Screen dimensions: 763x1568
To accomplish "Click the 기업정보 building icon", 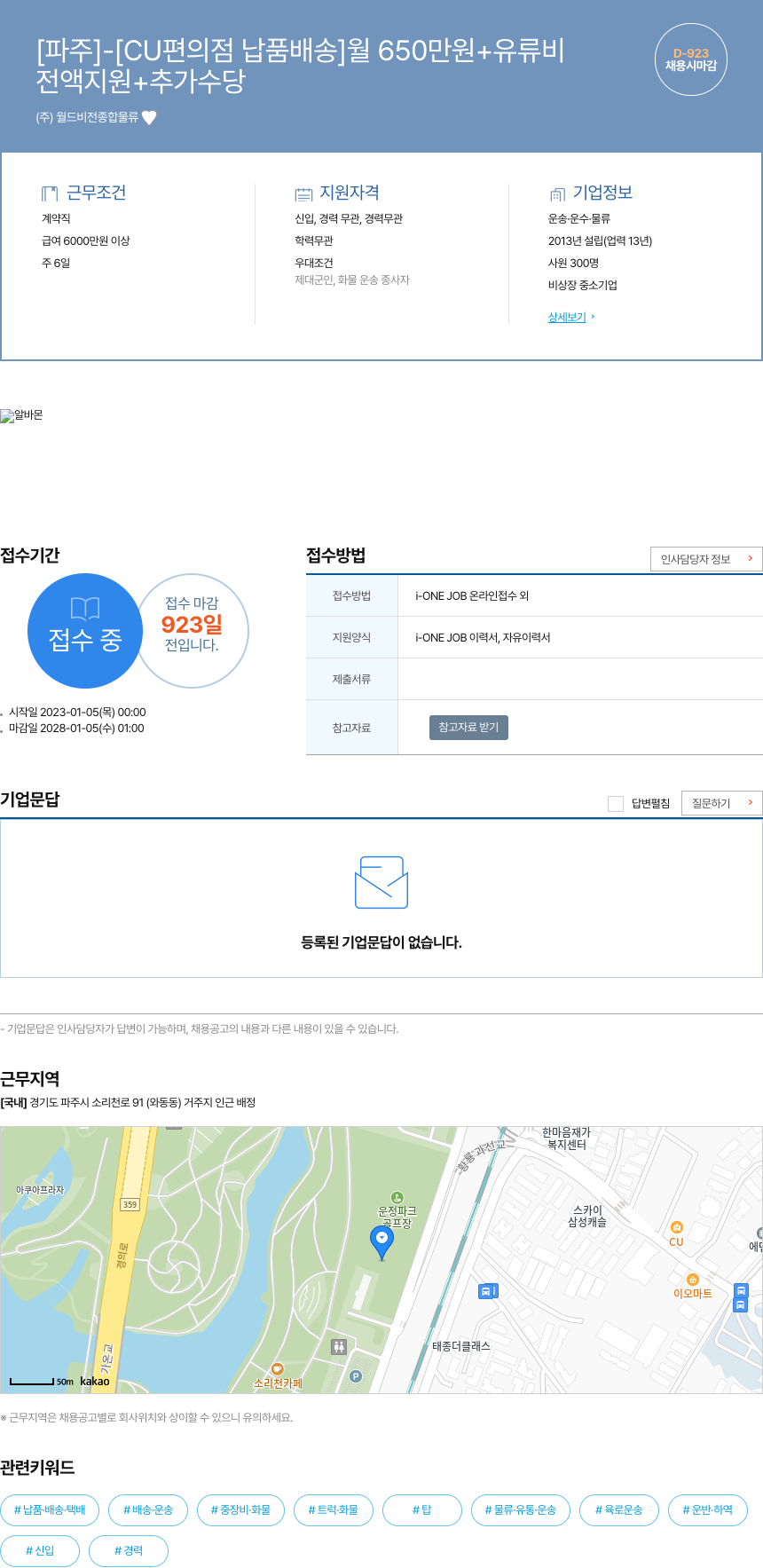I will pyautogui.click(x=557, y=193).
